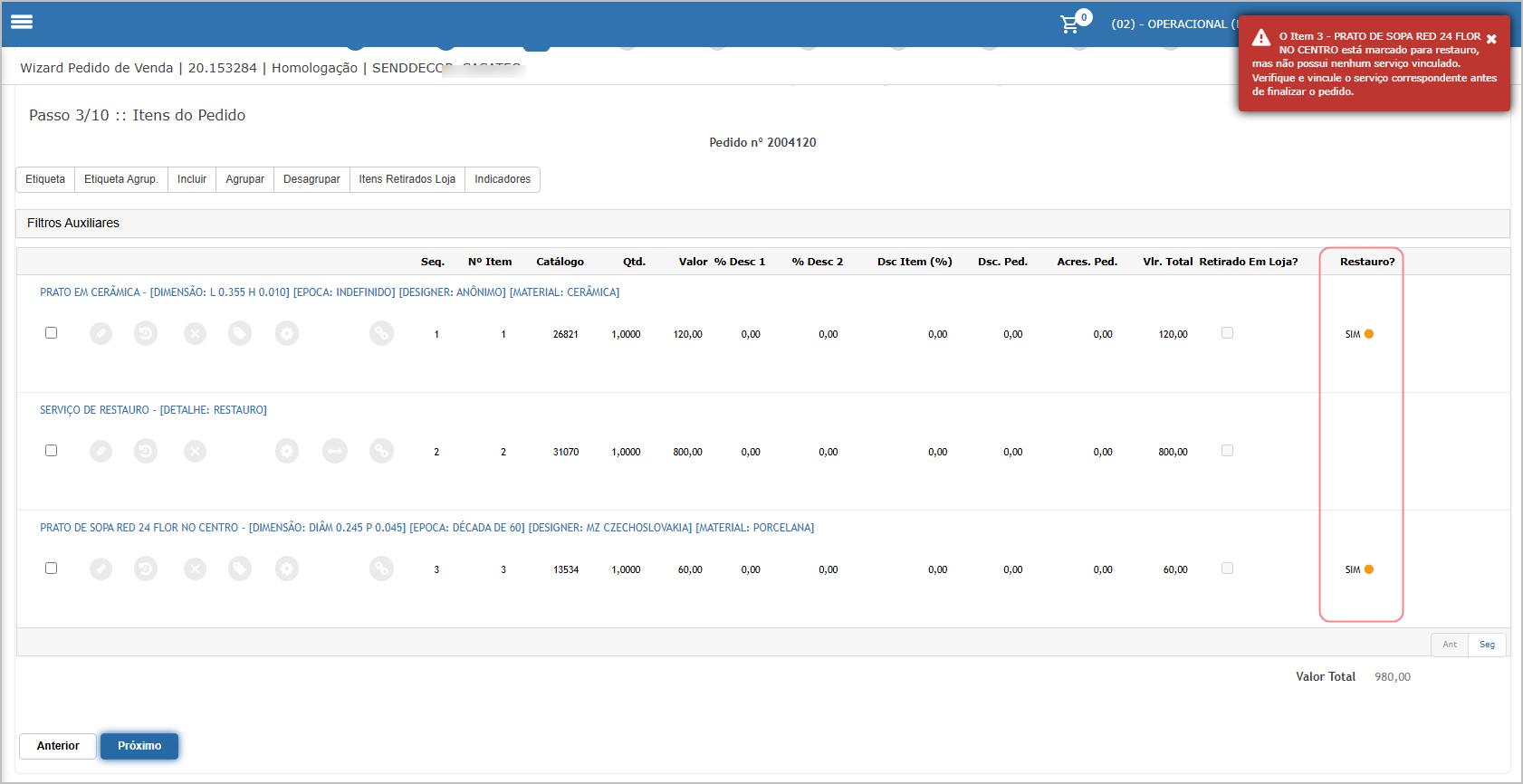Select the PRATO EM CERÂMICA row checkbox
Screen dimensions: 1523x784
(51, 333)
